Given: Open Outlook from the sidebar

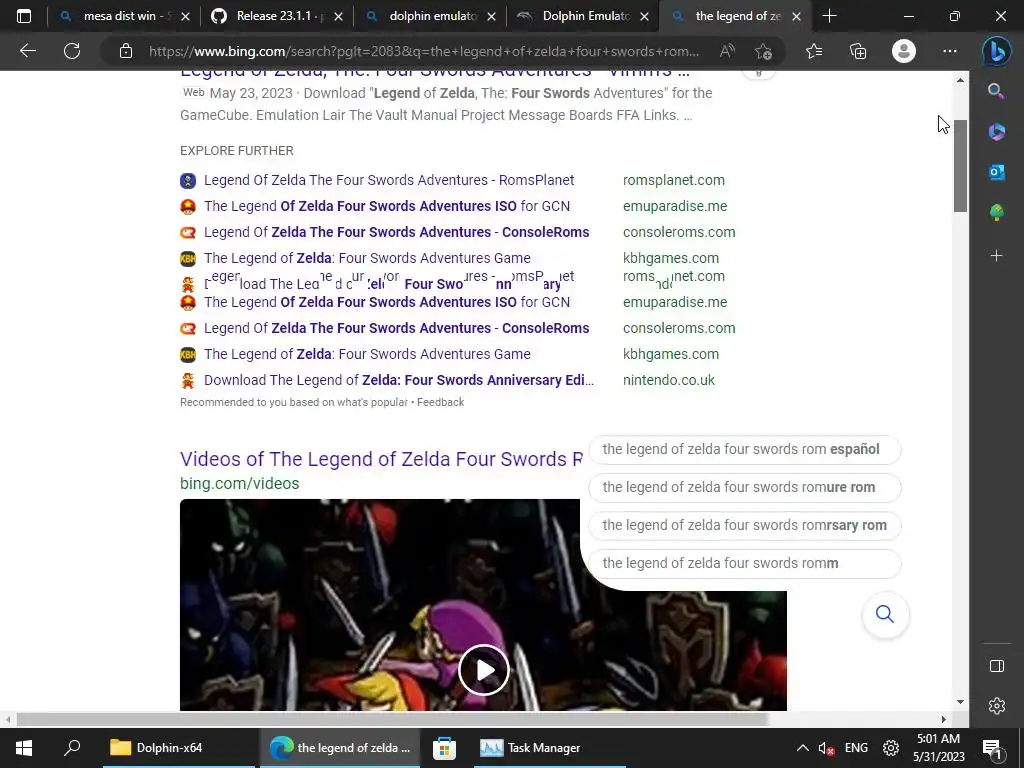Looking at the screenshot, I should click(x=996, y=172).
